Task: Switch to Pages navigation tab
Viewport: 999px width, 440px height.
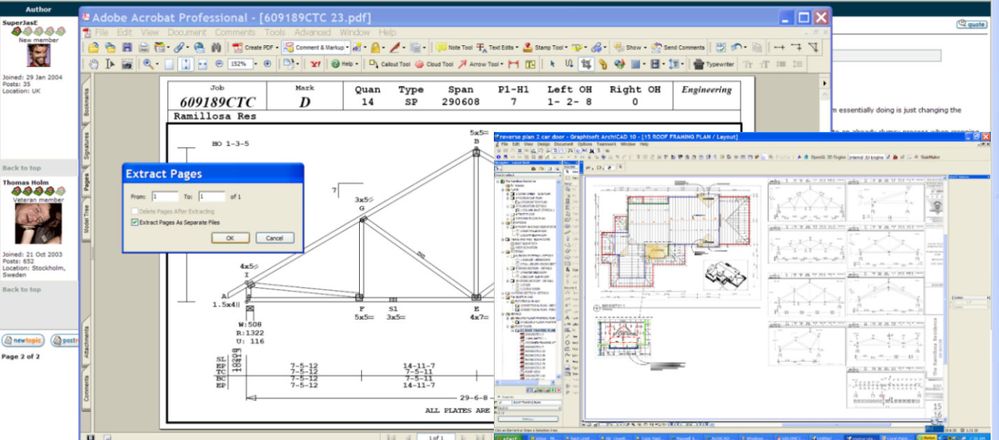Action: pos(87,181)
